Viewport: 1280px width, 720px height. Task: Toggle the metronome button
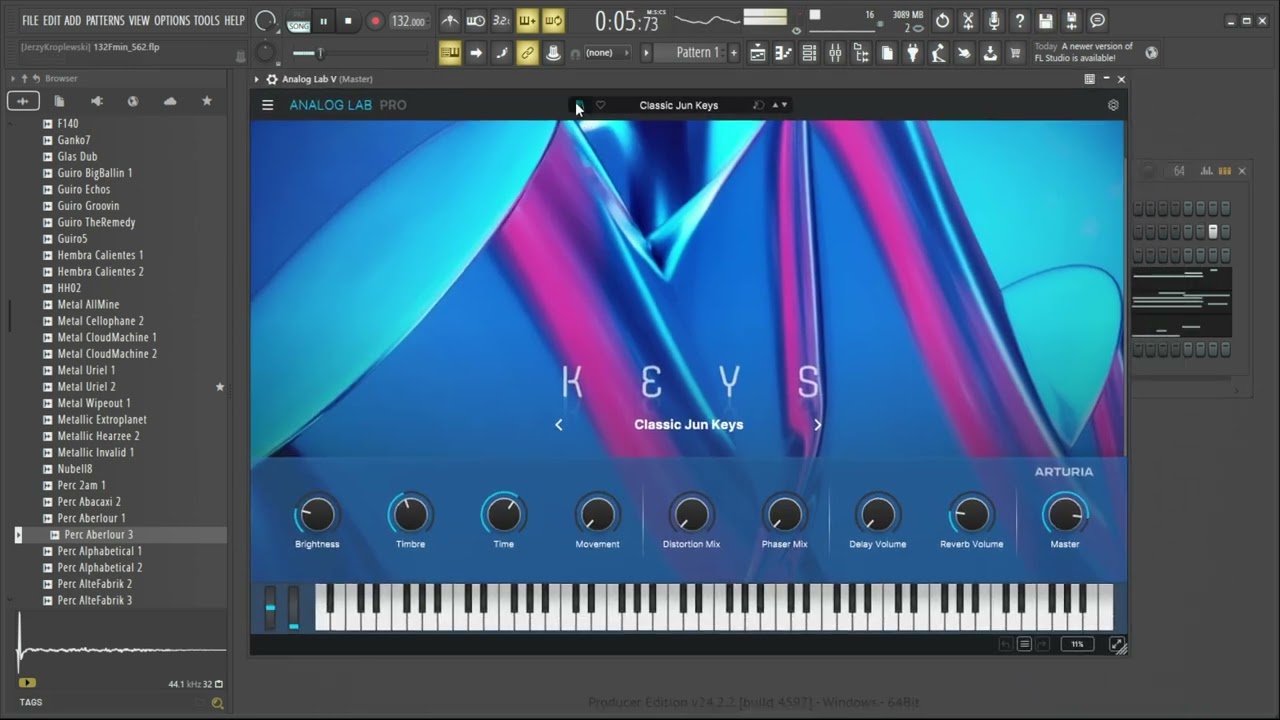tap(450, 21)
